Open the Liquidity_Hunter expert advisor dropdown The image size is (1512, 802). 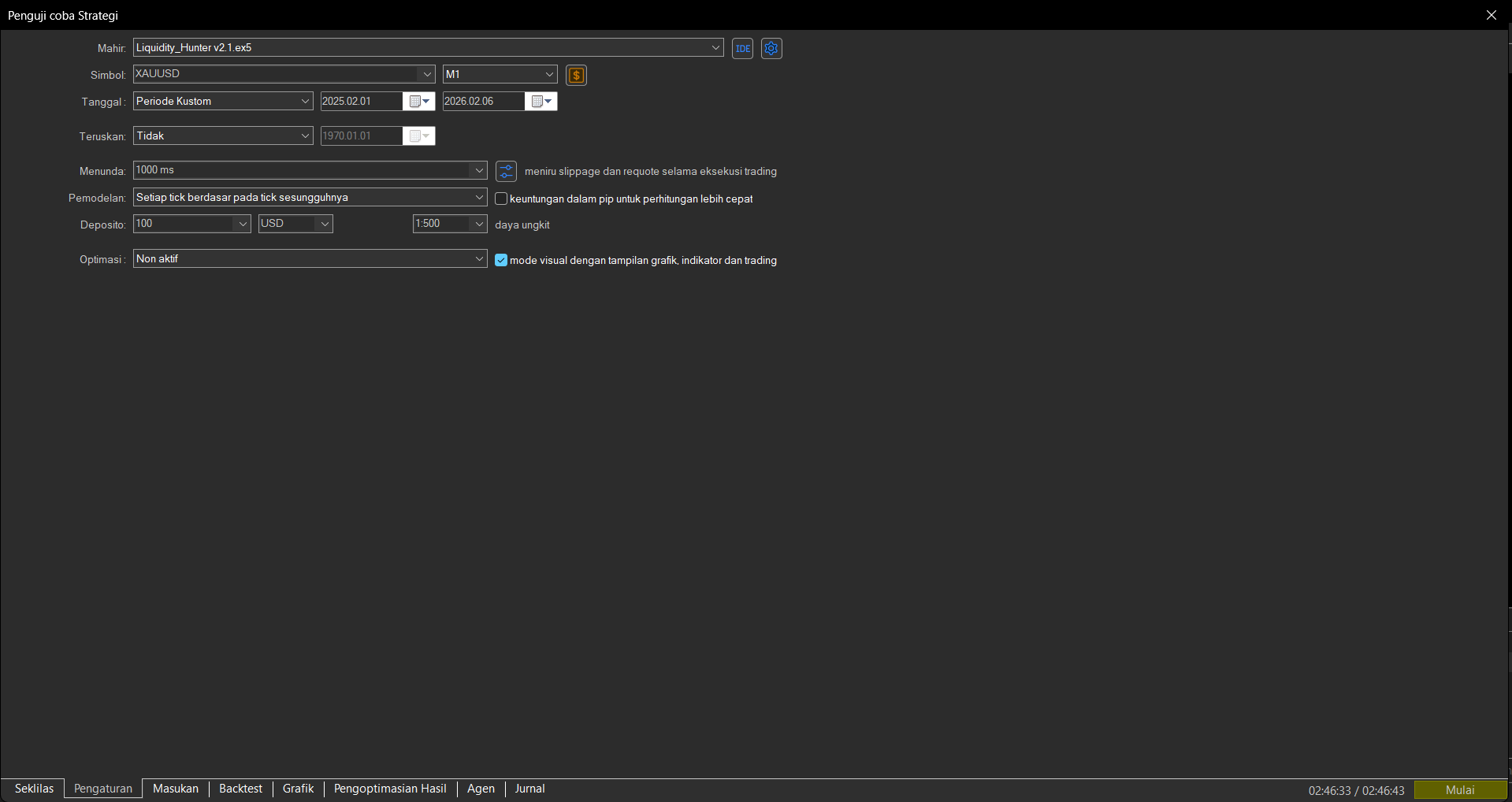[715, 47]
